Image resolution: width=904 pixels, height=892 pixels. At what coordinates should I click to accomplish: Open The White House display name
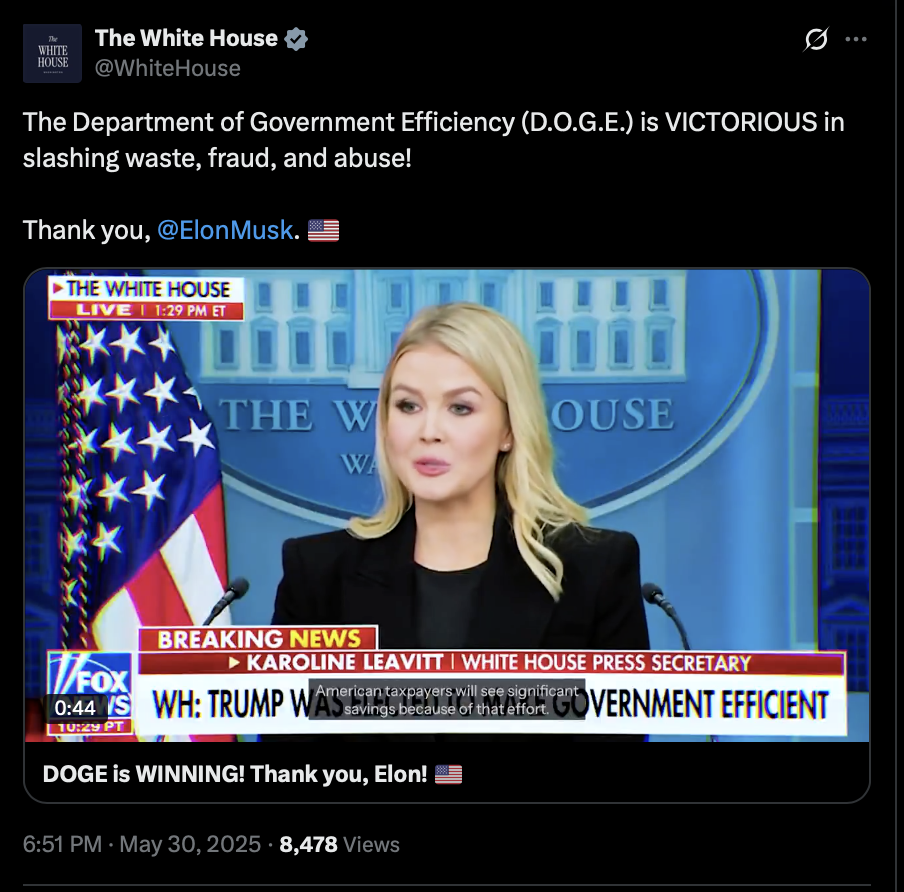coord(186,38)
